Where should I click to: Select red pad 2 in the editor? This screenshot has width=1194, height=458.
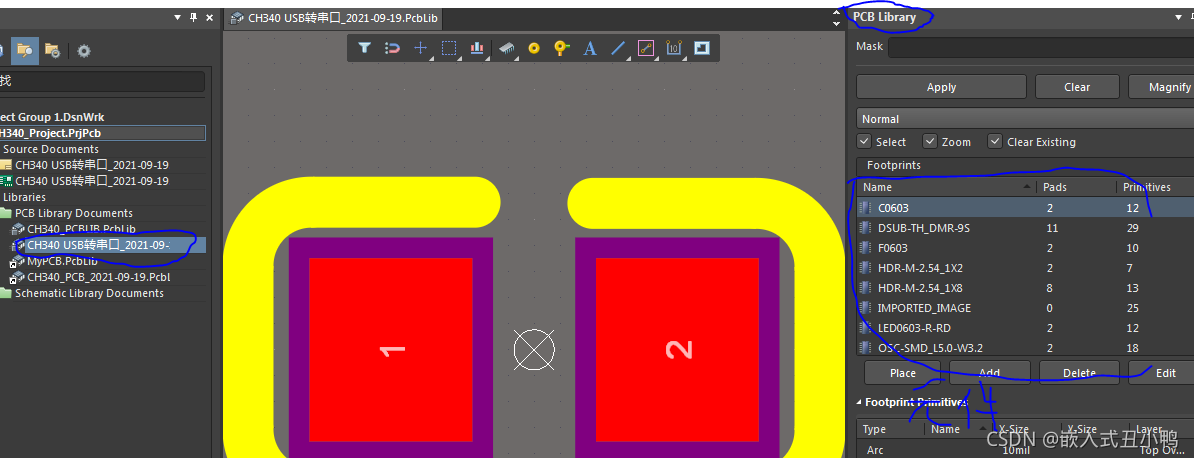pos(678,350)
